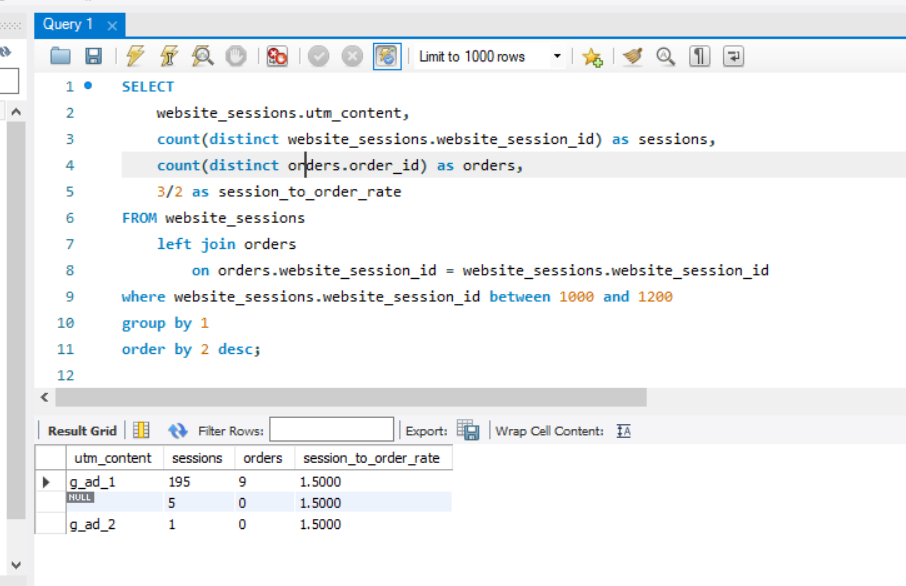
Task: Execute the query with lightning bolt icon
Action: point(135,56)
